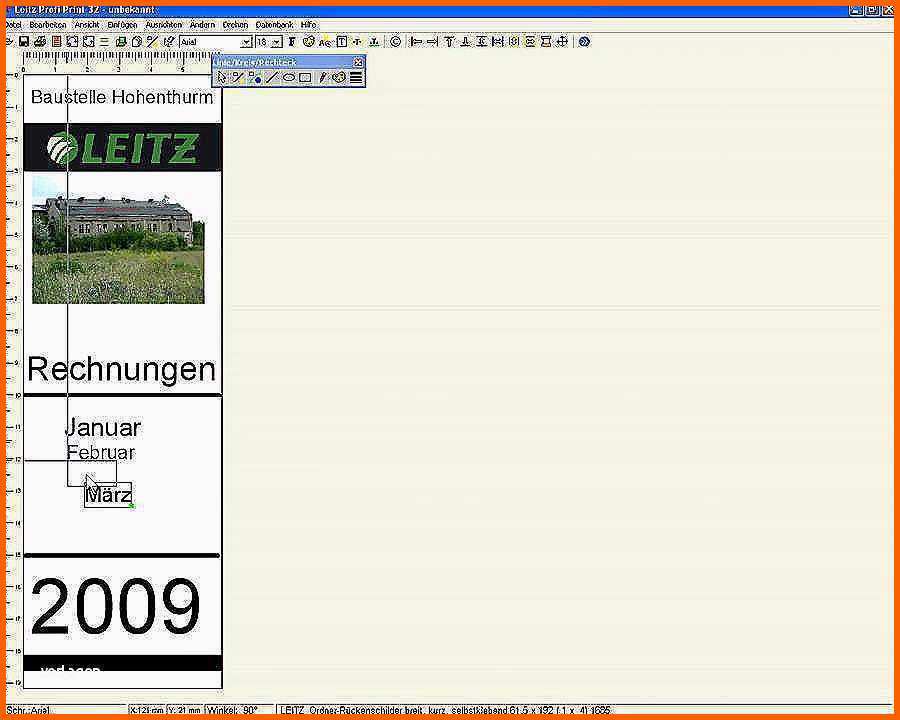Viewport: 900px width, 720px height.
Task: Click the LEITZ Ordner-Rückenschilder status text
Action: coord(445,710)
